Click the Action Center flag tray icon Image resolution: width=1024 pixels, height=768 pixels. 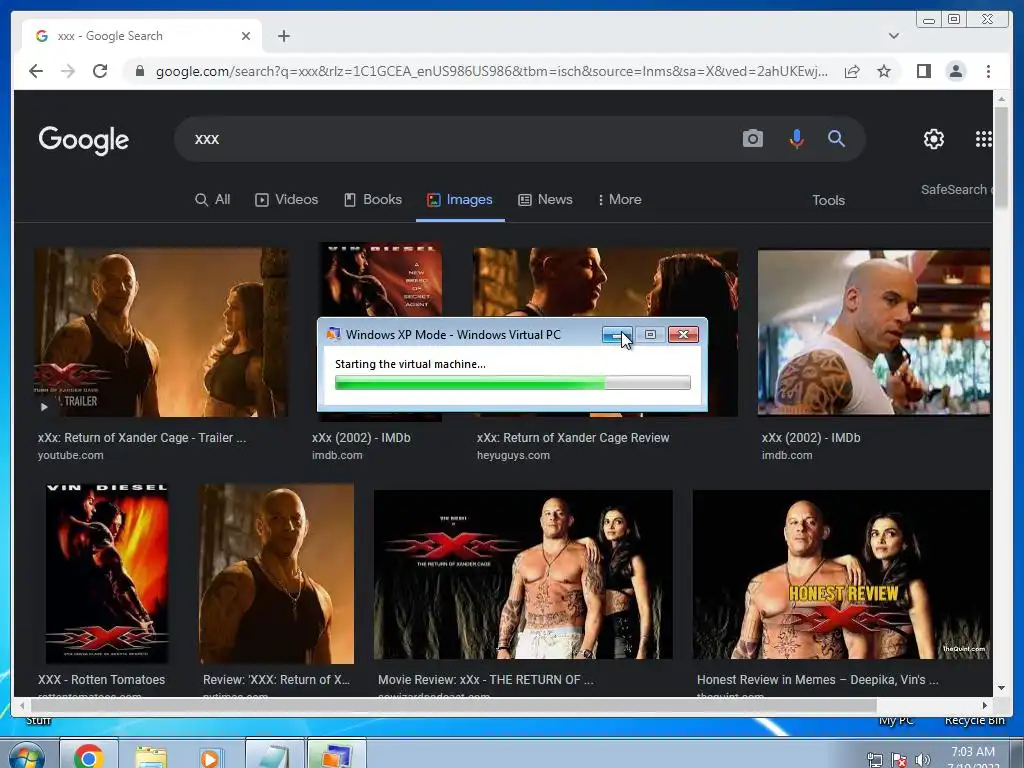[x=899, y=760]
